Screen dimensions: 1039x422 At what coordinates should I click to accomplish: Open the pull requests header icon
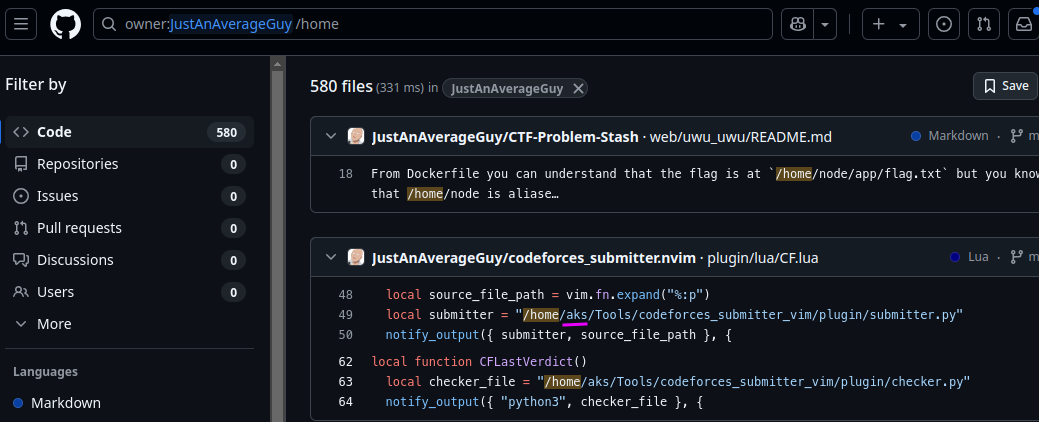pyautogui.click(x=984, y=25)
